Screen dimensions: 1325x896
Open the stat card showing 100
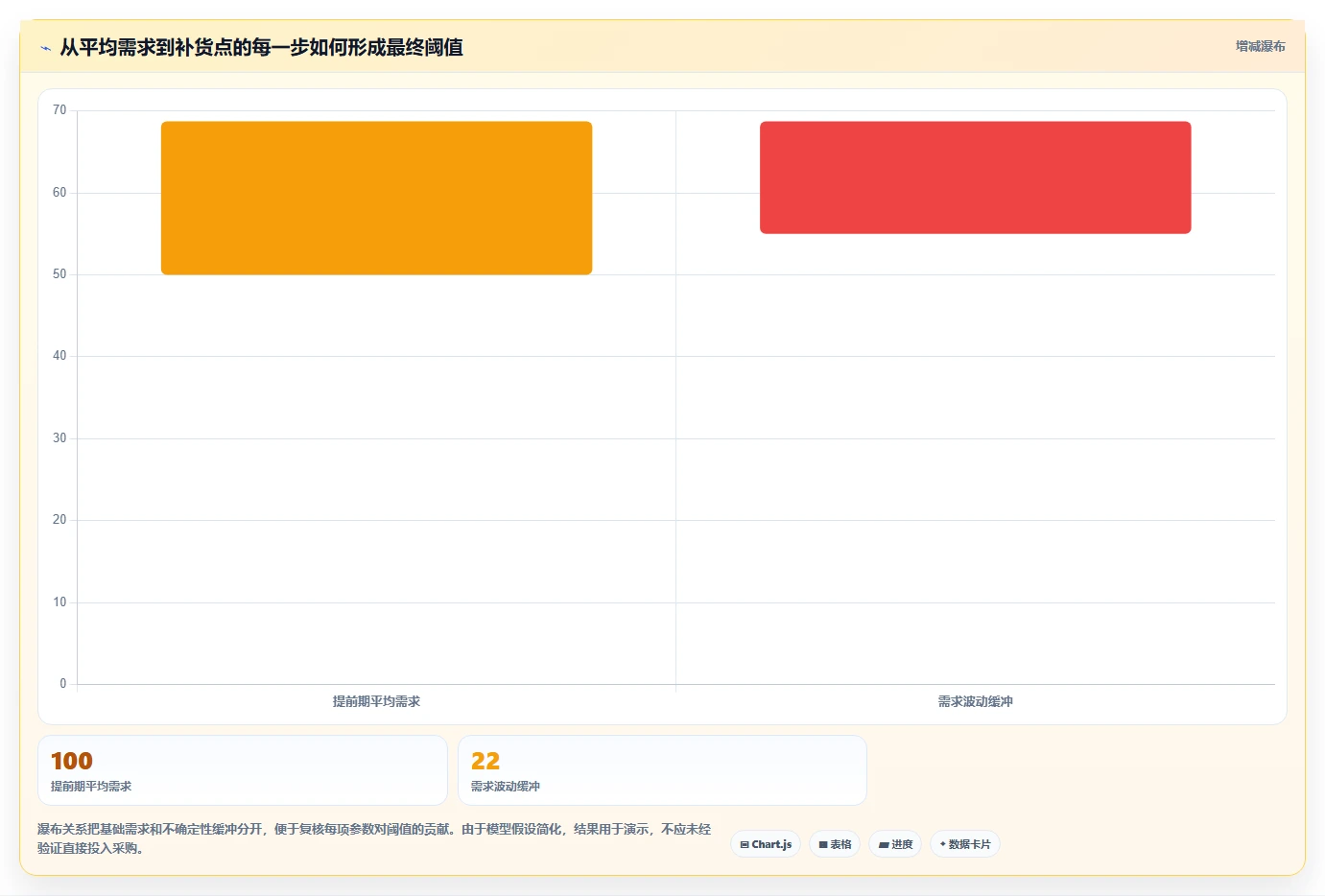point(243,770)
